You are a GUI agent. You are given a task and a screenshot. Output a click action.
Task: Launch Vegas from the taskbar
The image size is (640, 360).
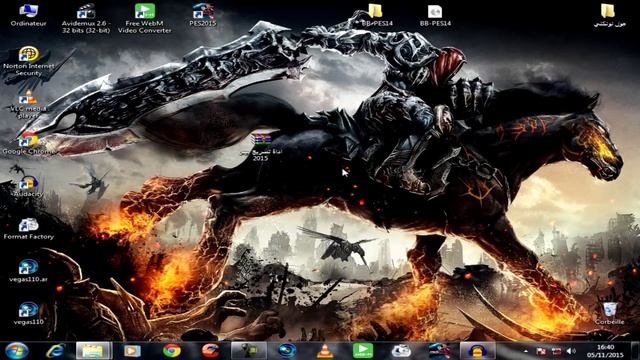(x=287, y=351)
